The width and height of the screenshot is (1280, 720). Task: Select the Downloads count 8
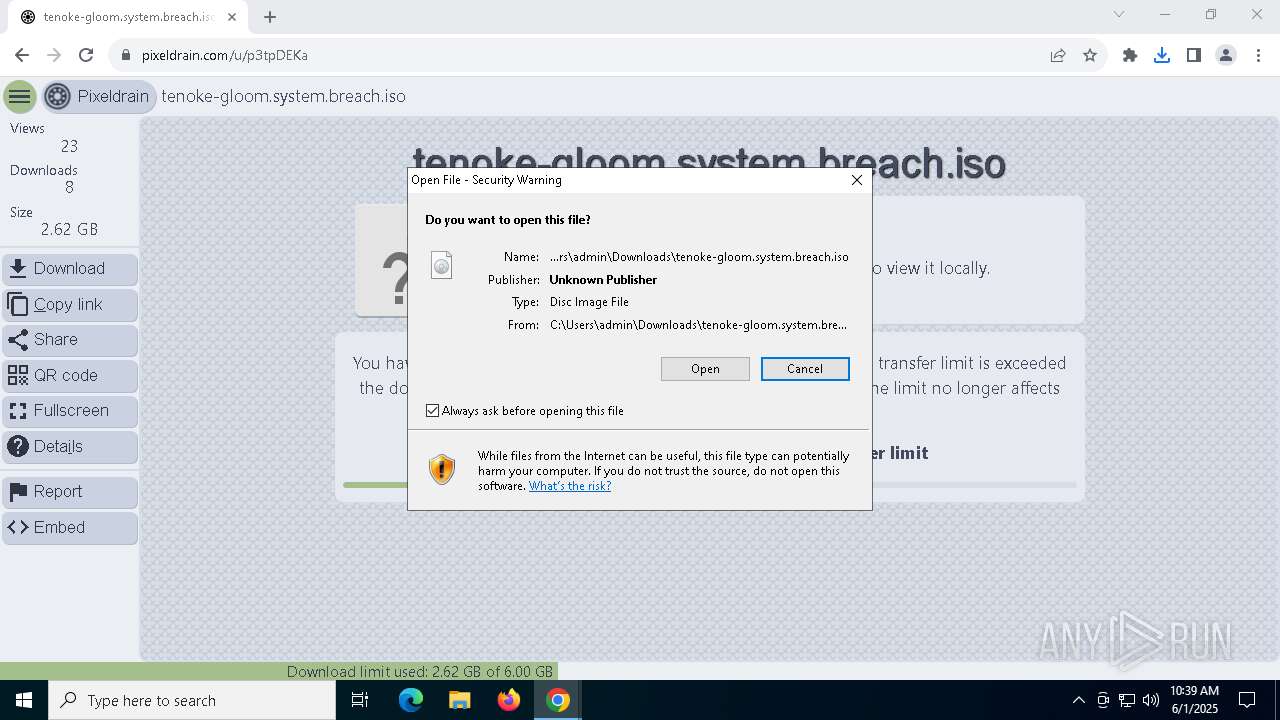click(x=69, y=188)
